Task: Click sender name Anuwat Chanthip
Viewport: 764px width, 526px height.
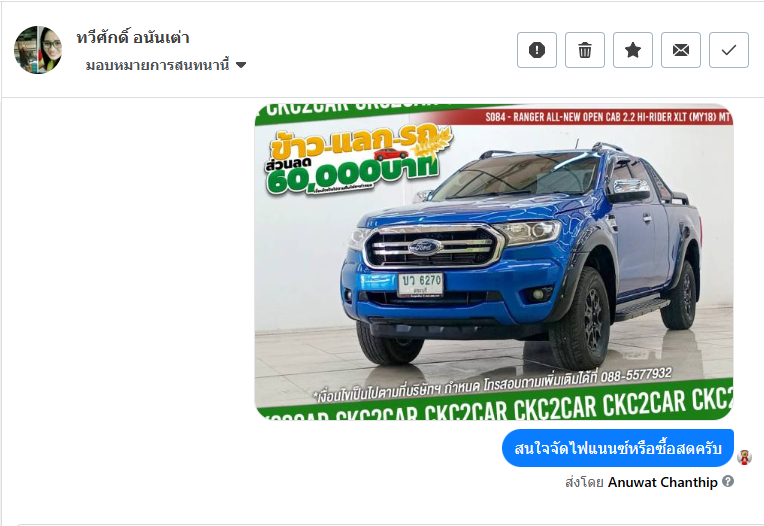Action: tap(663, 482)
